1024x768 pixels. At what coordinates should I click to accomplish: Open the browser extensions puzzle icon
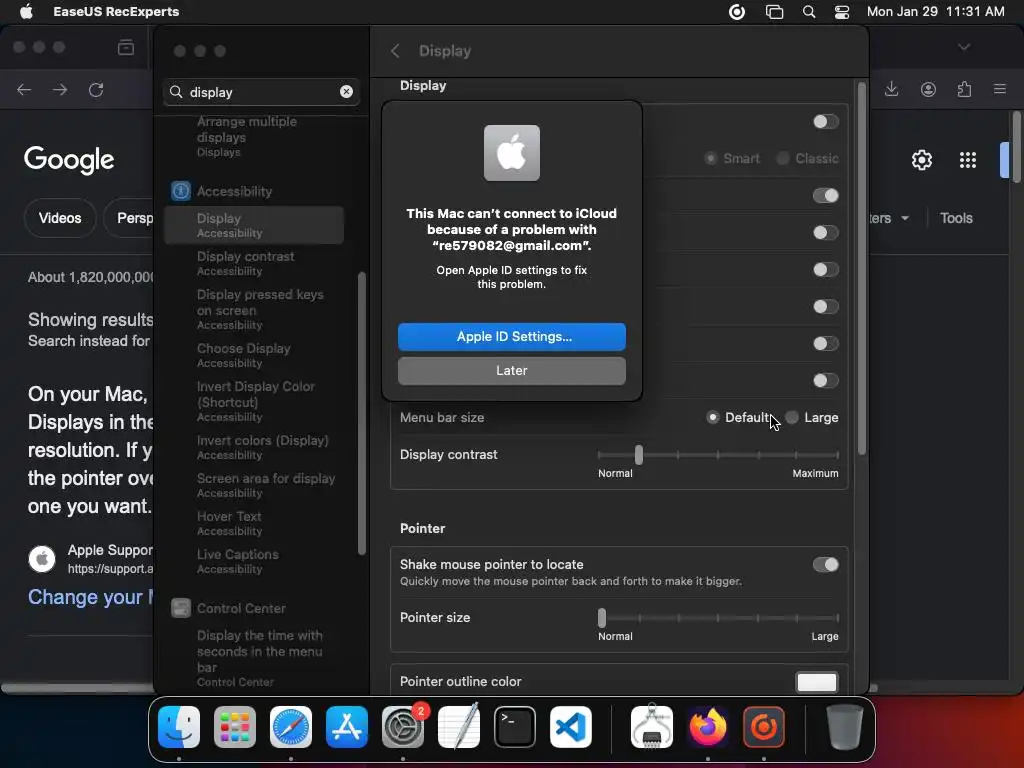point(964,89)
